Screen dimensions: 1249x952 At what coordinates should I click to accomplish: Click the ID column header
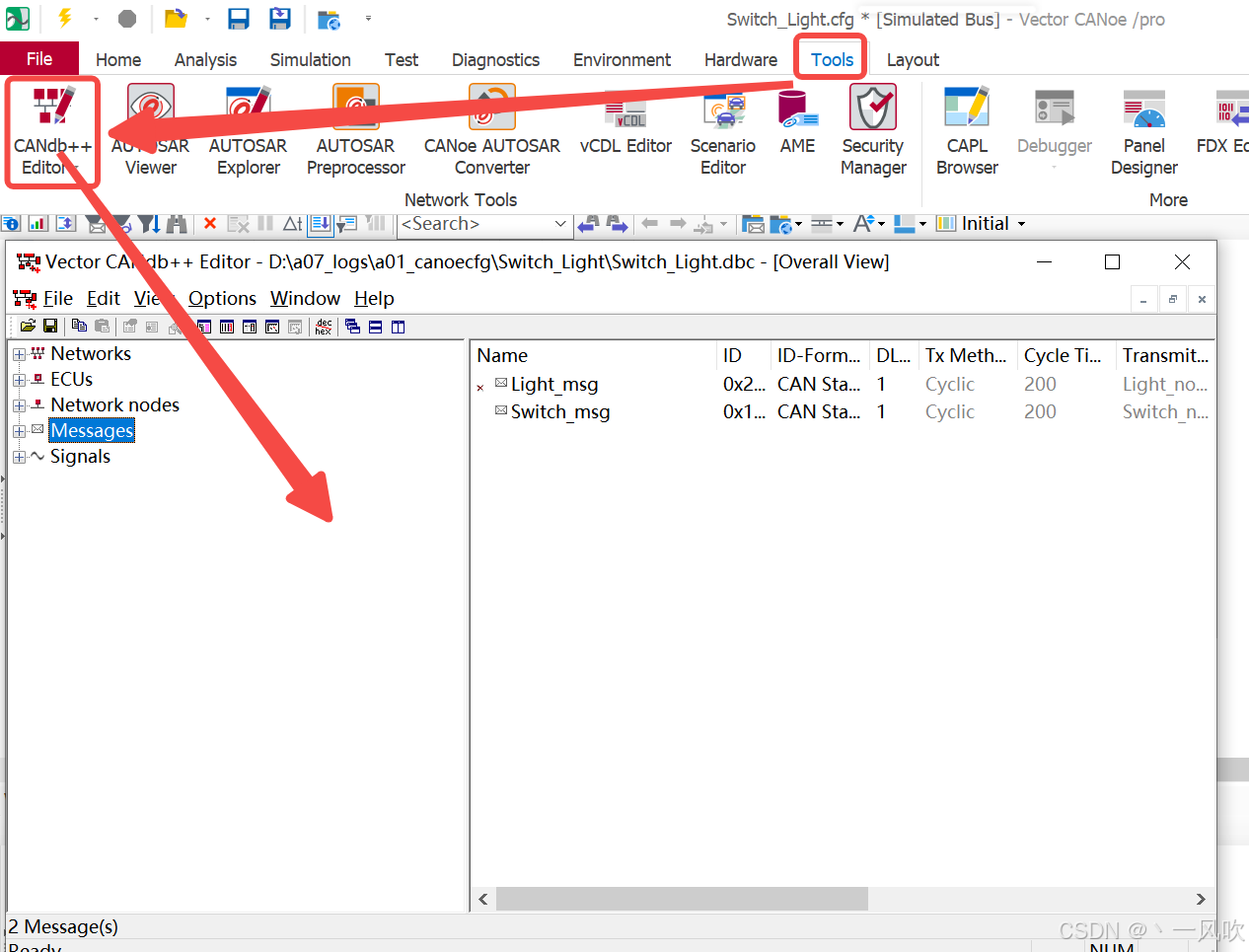click(x=743, y=355)
